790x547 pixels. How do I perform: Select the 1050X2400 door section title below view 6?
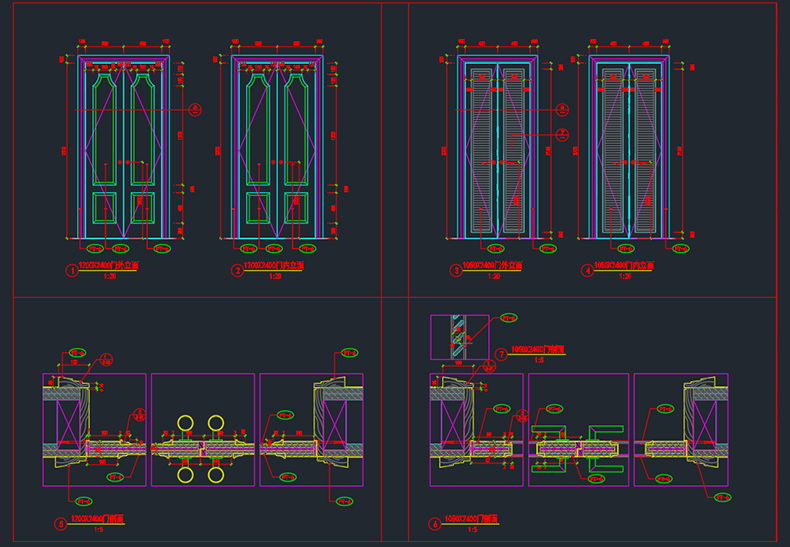471,519
